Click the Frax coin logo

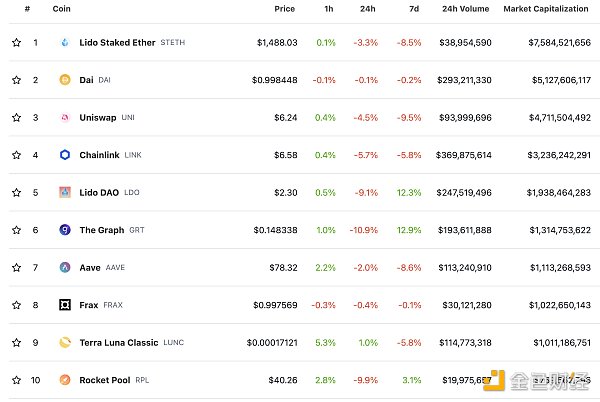[x=65, y=305]
